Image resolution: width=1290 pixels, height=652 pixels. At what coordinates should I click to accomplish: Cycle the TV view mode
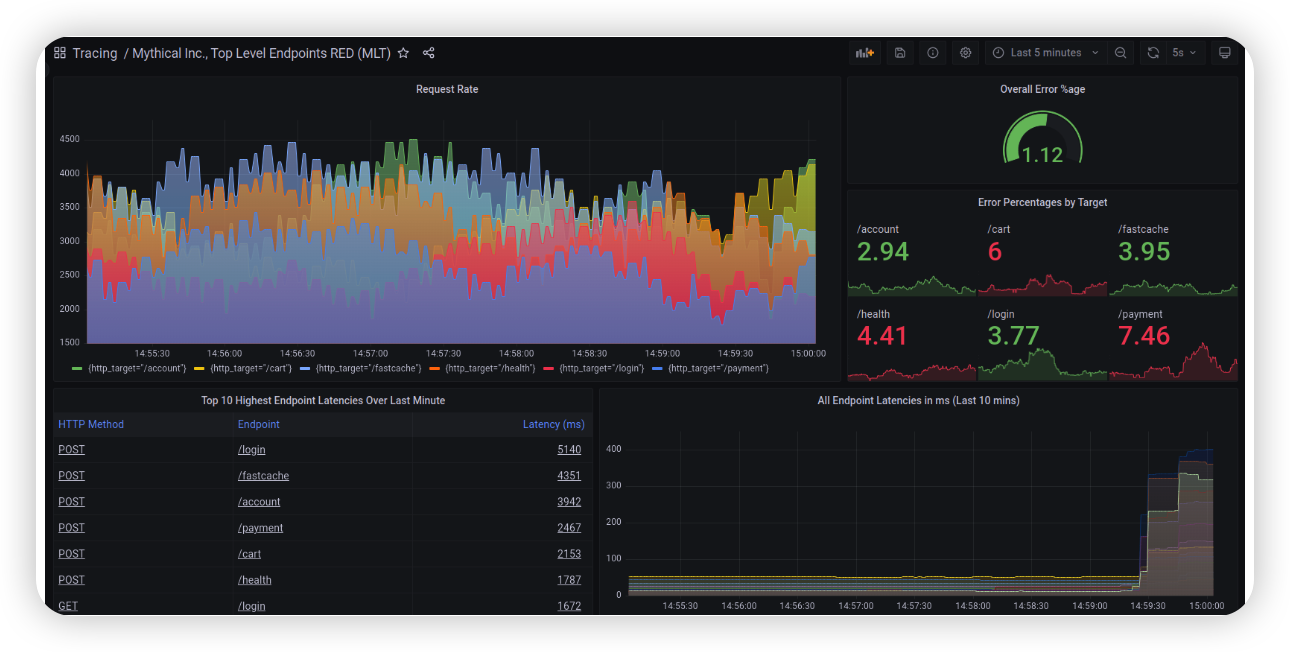[1225, 53]
